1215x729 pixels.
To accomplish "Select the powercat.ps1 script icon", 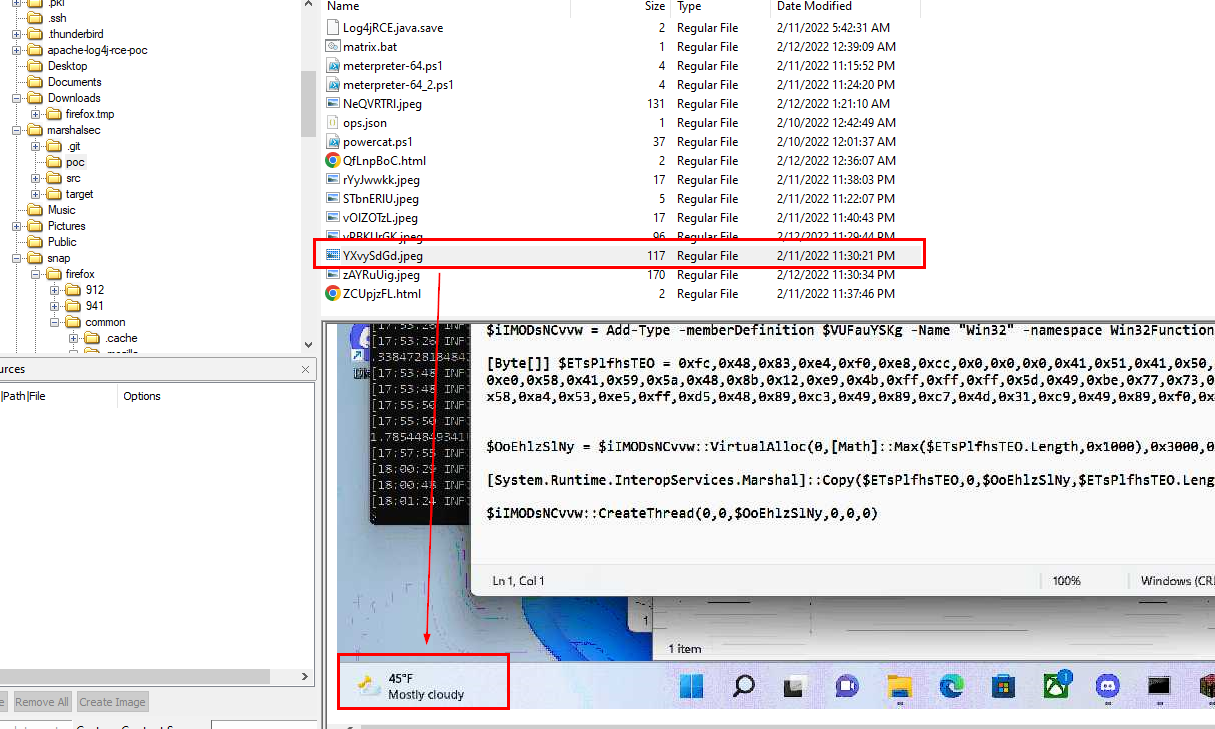I will click(x=333, y=142).
